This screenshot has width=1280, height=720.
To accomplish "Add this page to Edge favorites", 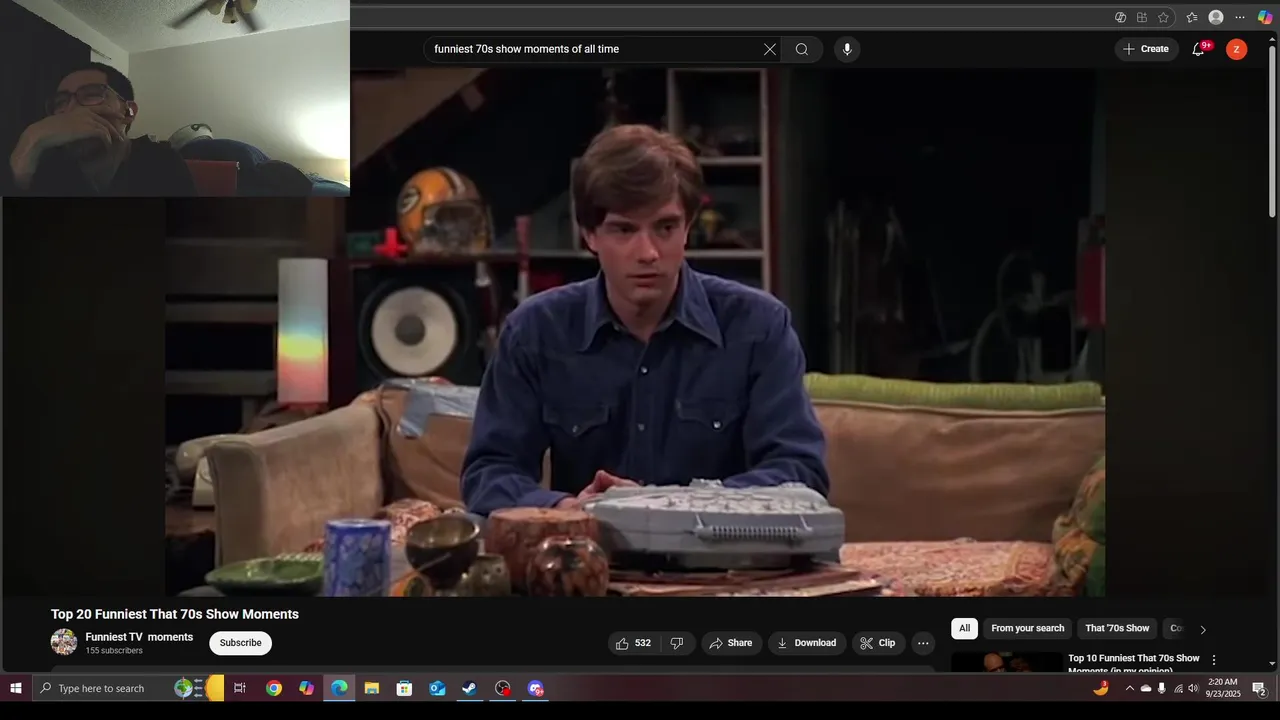I will pyautogui.click(x=1163, y=17).
